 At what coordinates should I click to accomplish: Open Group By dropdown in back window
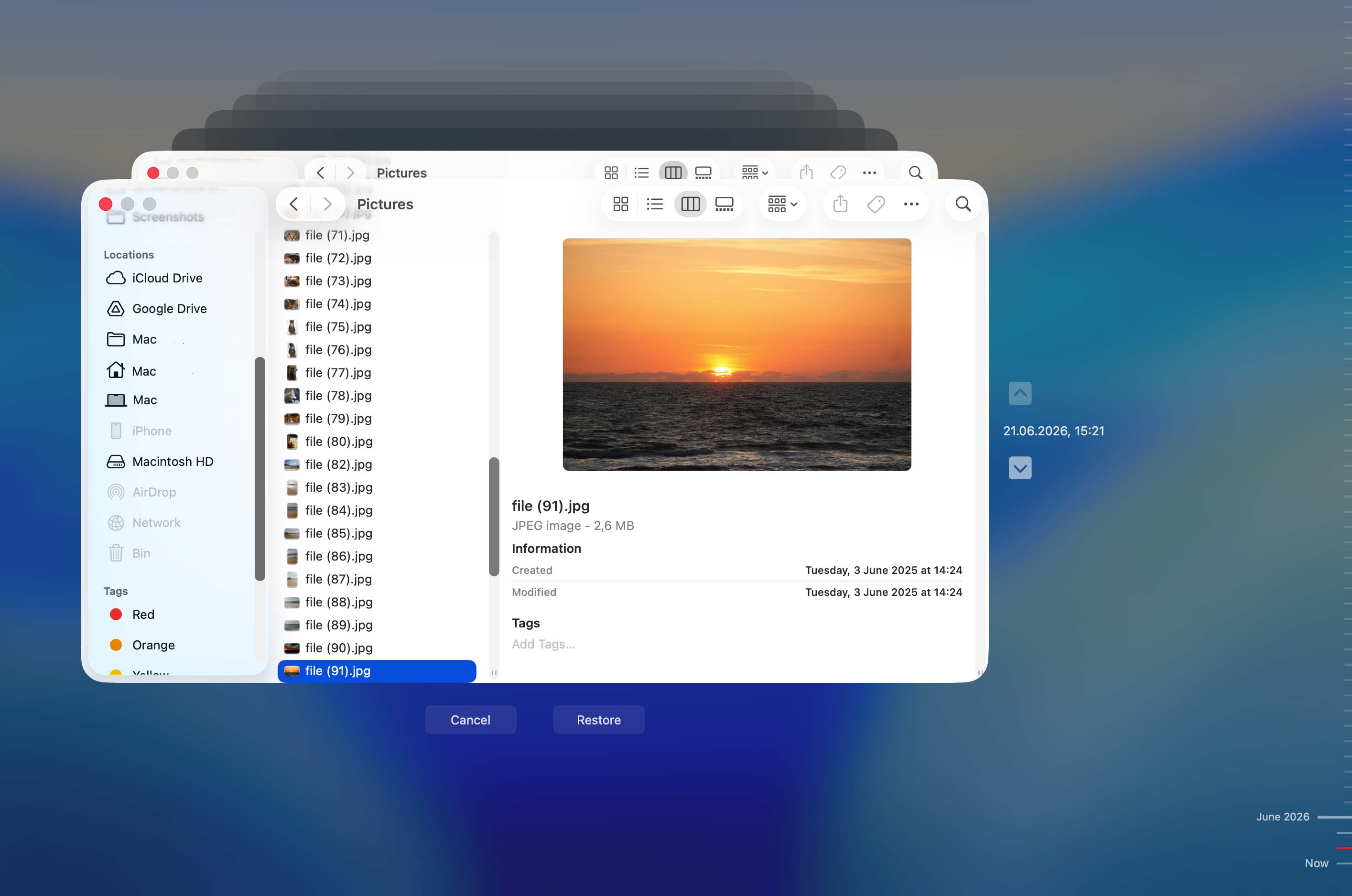pos(754,173)
